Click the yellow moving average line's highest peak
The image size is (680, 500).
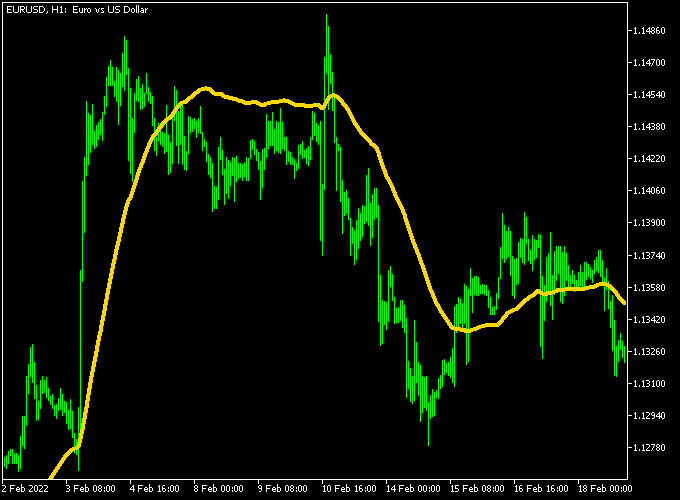click(x=204, y=88)
